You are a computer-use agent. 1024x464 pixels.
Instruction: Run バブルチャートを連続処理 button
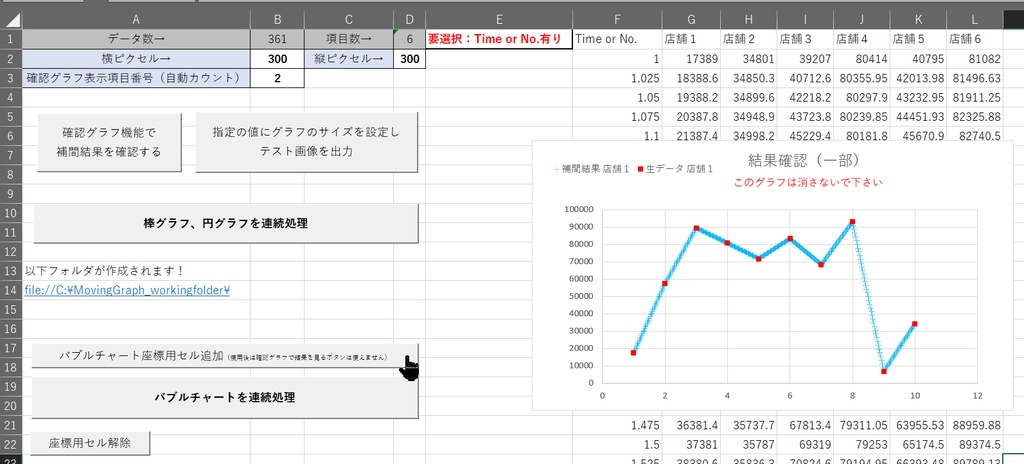[x=225, y=397]
